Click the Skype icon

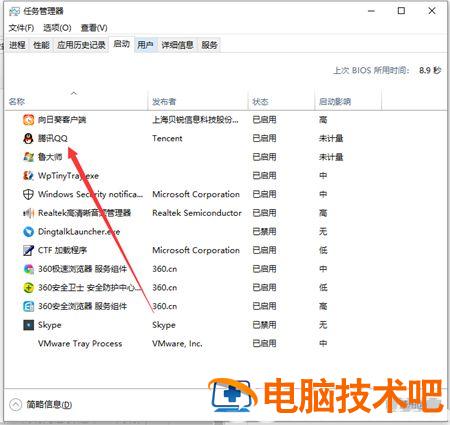(28, 325)
